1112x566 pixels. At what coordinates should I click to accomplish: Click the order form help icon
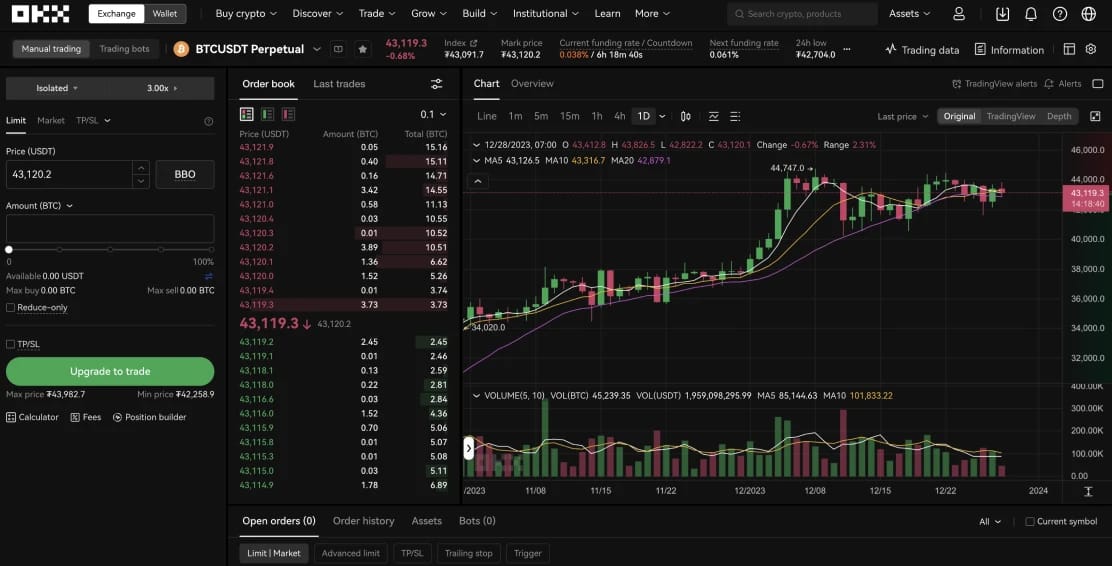pos(208,121)
